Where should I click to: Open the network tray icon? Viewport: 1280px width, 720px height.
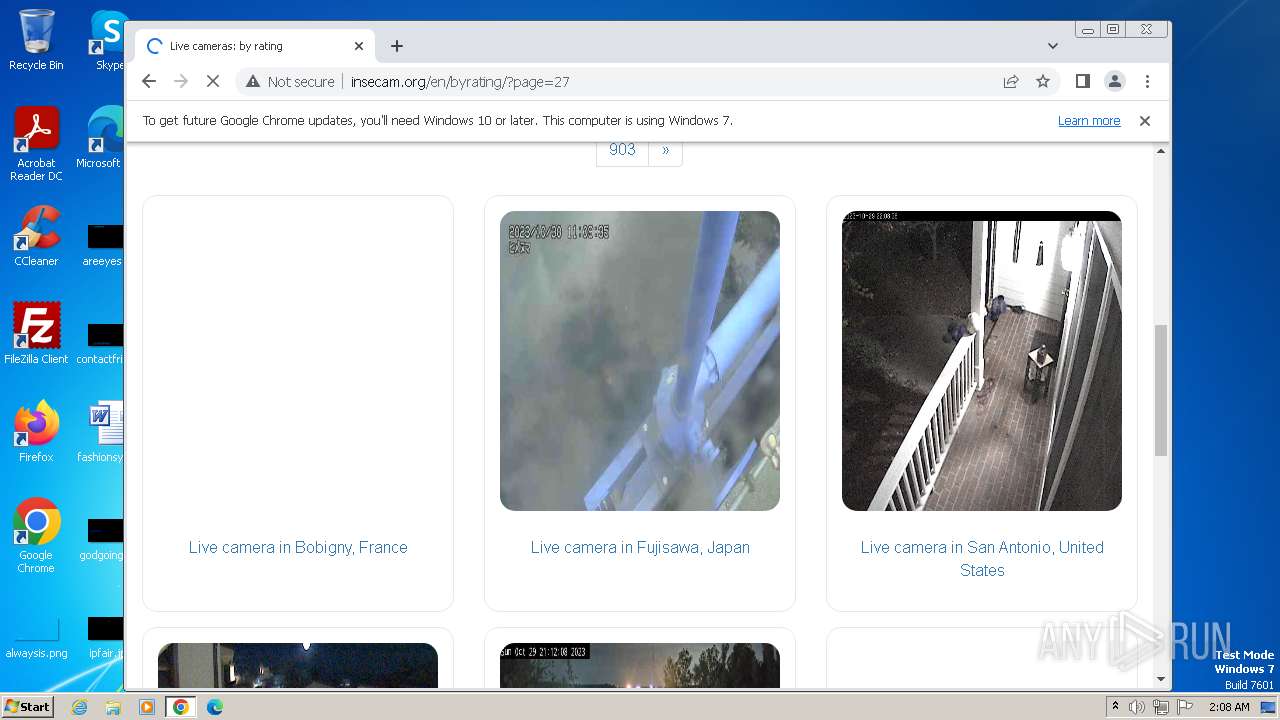(x=1160, y=707)
